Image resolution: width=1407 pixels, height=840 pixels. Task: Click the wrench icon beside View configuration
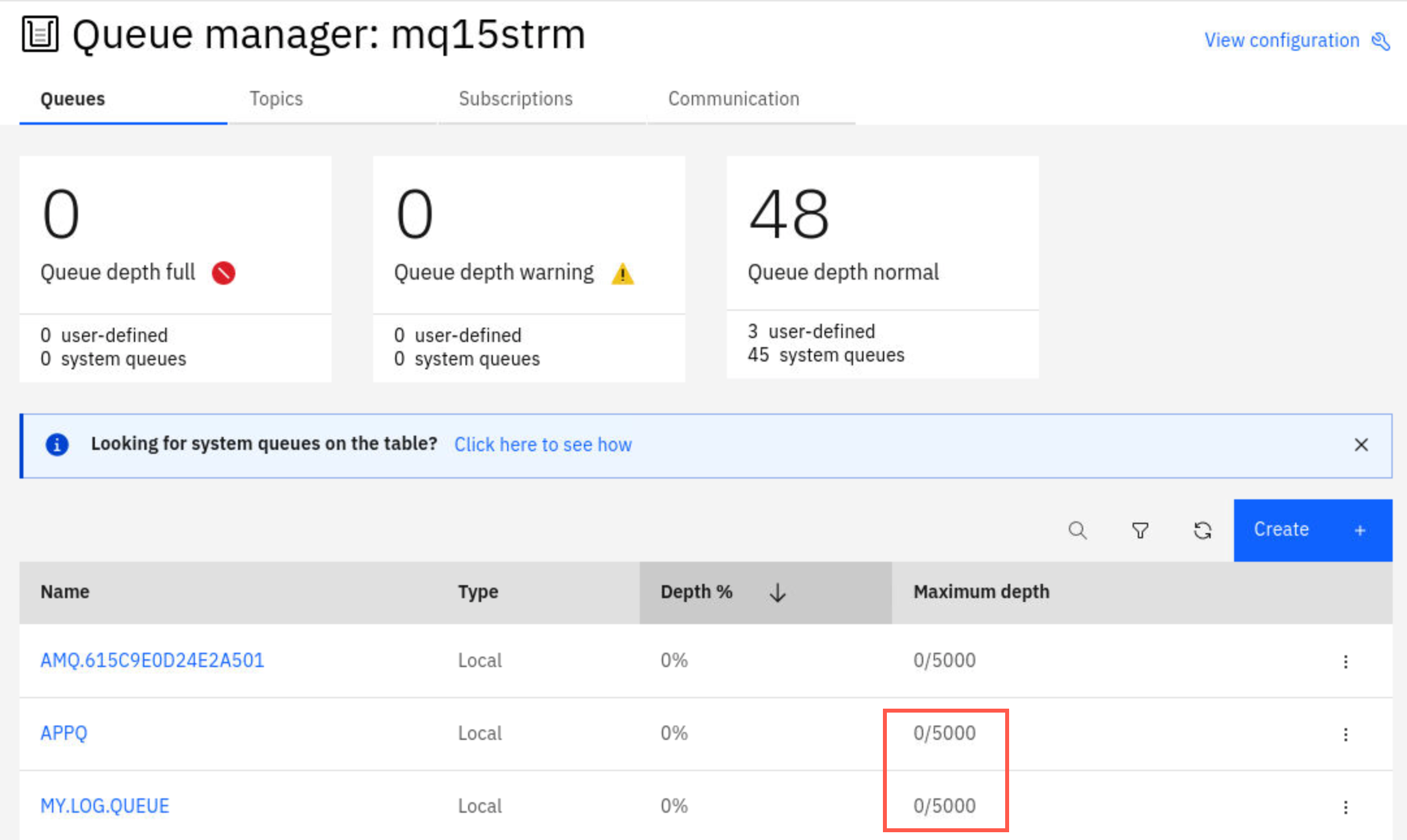pos(1380,41)
